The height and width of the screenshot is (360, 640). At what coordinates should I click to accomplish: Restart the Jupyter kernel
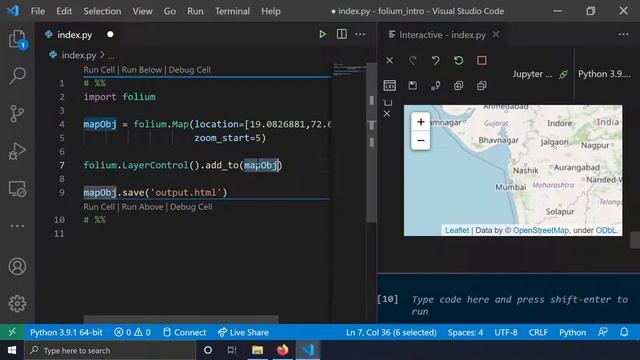pos(458,60)
